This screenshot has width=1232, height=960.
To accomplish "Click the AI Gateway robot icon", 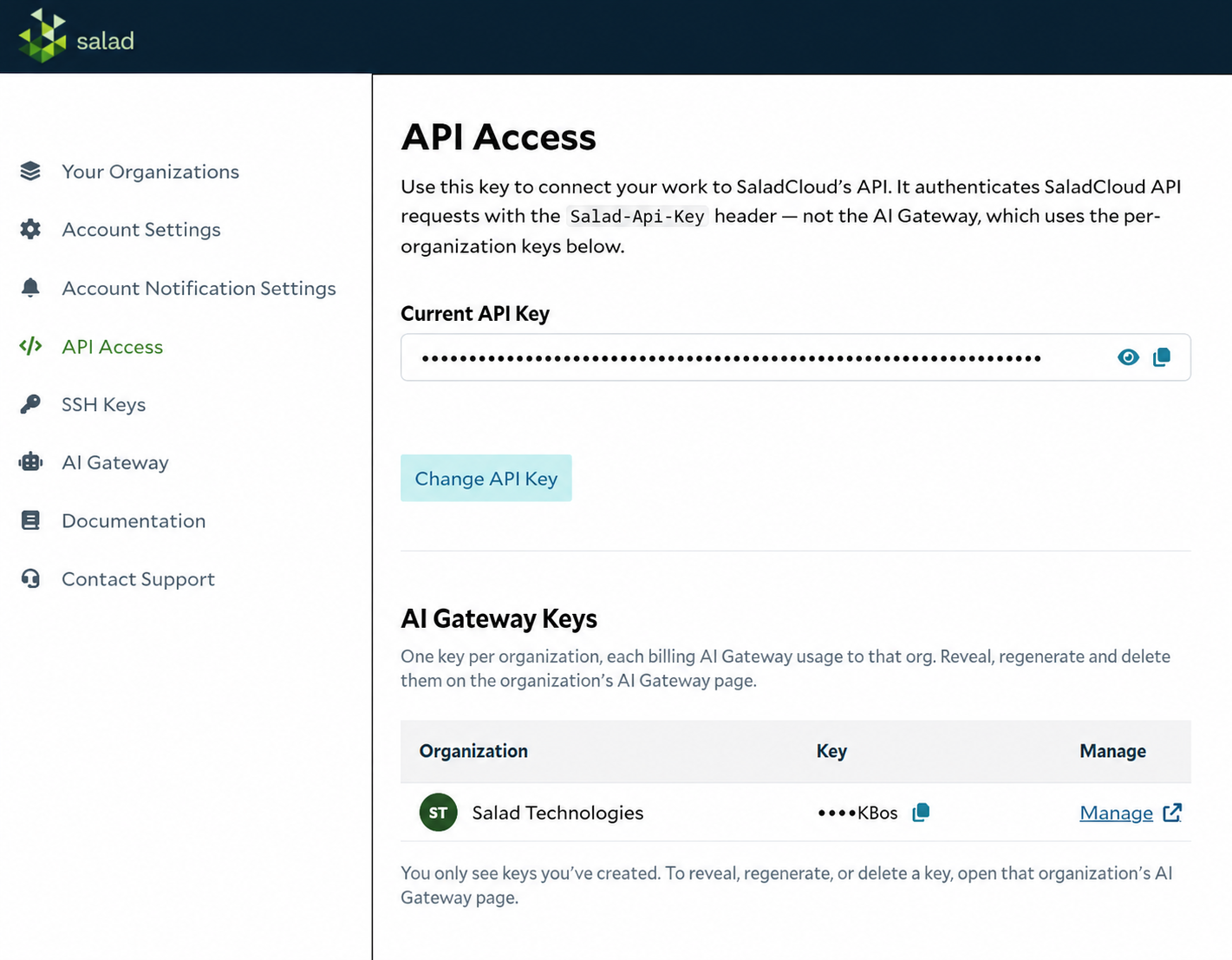I will pyautogui.click(x=30, y=462).
